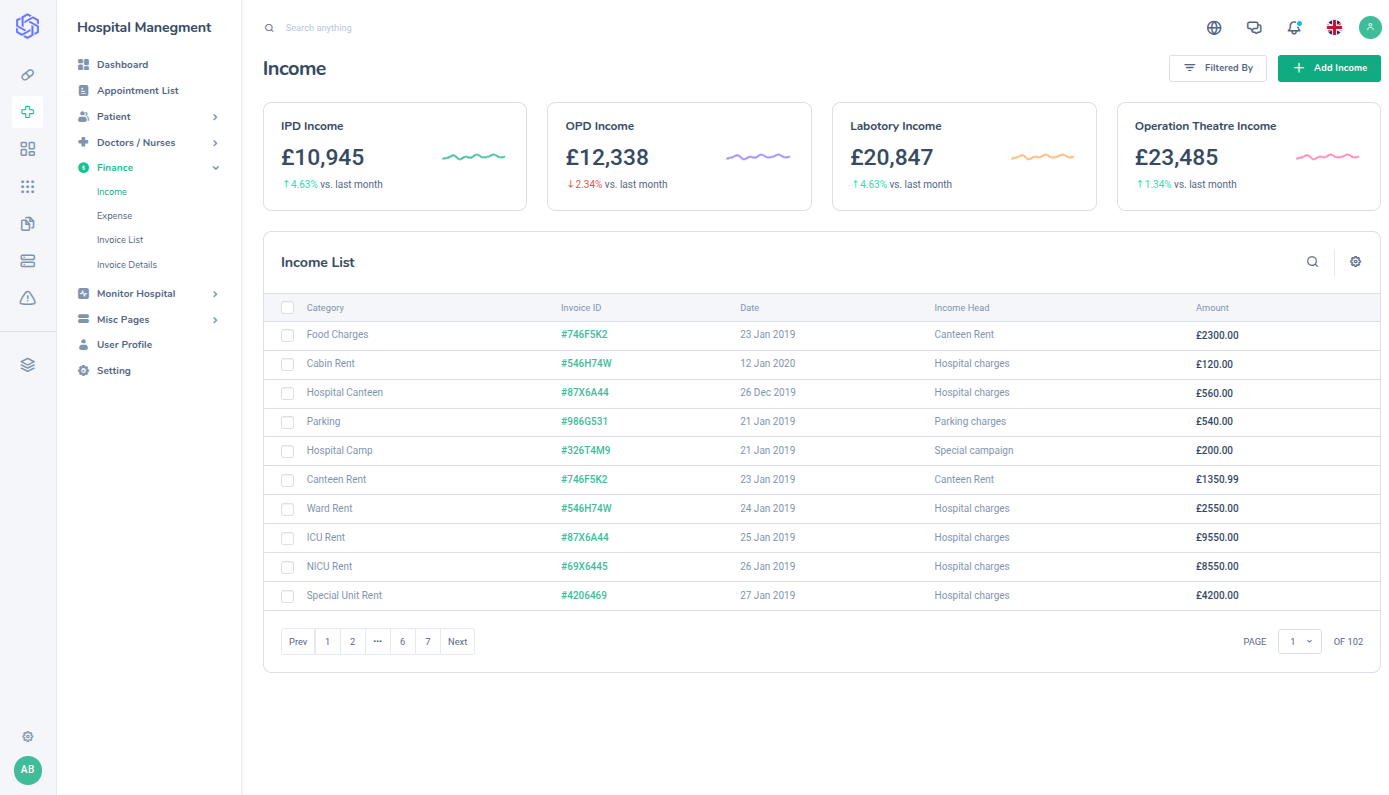Click the globe icon in the top bar
This screenshot has height=795, width=1389.
(x=1214, y=28)
